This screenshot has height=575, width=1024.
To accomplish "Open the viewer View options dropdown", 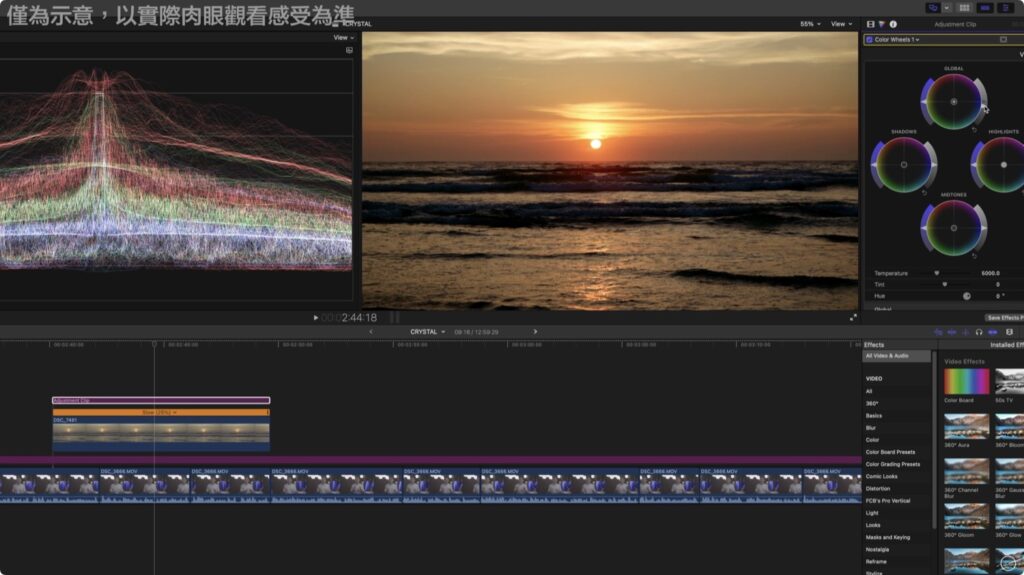I will 840,24.
